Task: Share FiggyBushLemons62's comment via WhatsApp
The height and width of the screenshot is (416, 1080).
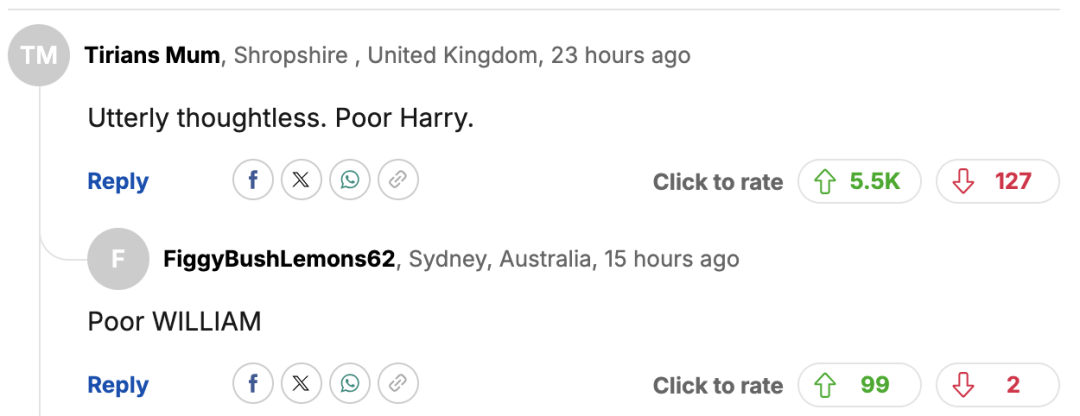Action: coord(350,384)
